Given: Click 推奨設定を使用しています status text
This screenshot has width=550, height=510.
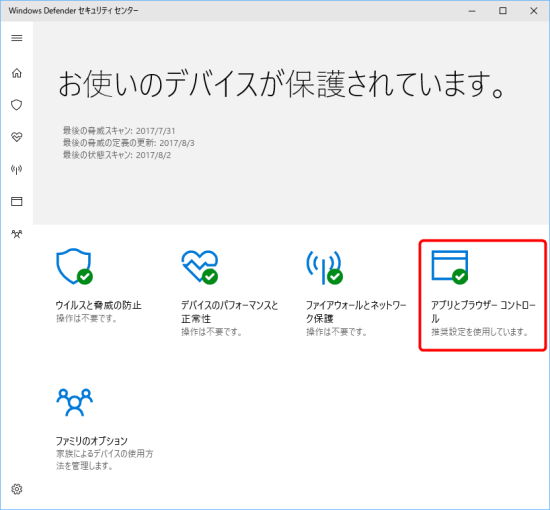Looking at the screenshot, I should (480, 332).
